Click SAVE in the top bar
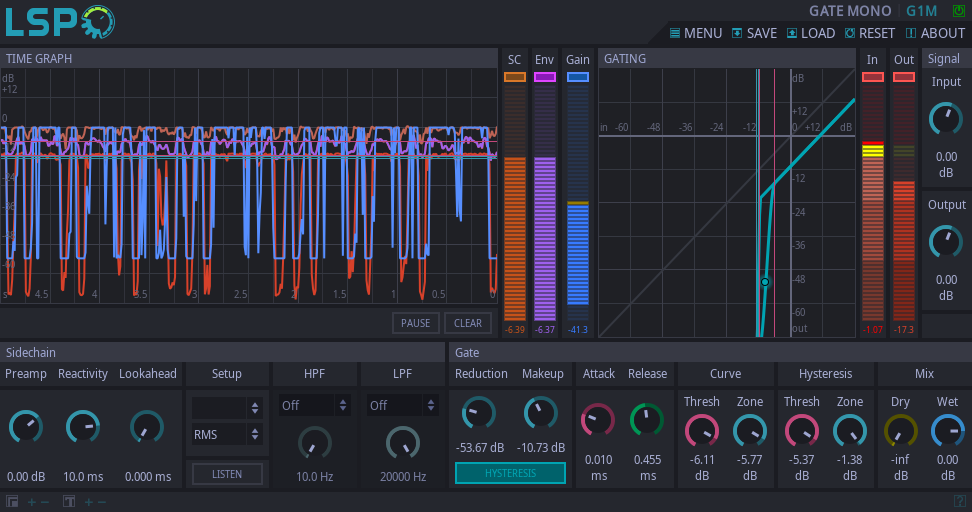This screenshot has height=512, width=972. [754, 33]
